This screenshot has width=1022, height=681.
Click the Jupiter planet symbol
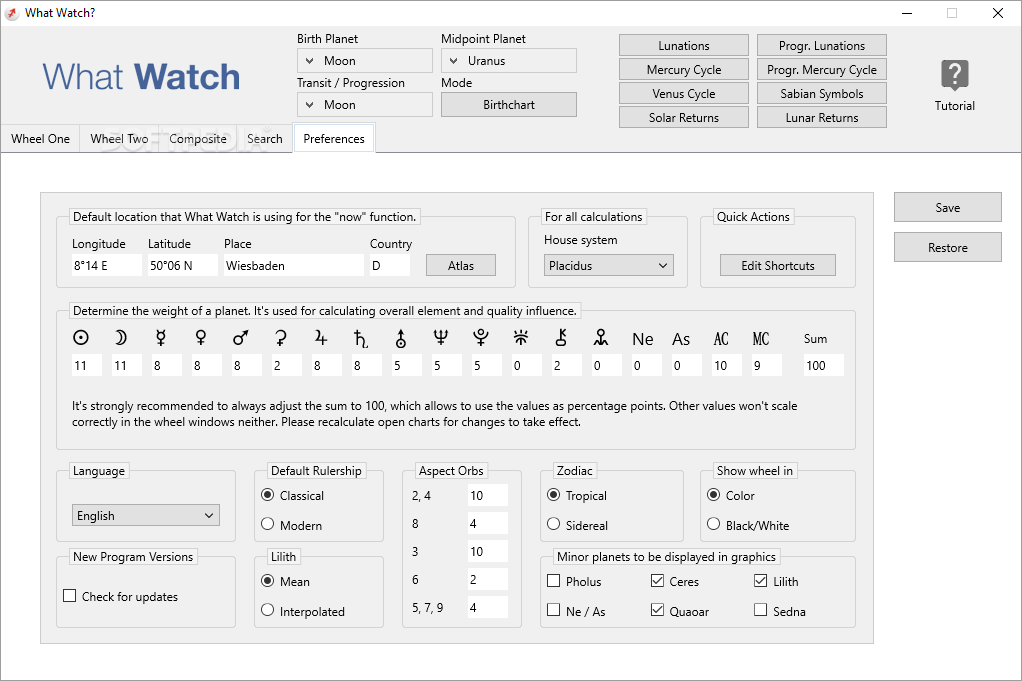[320, 338]
